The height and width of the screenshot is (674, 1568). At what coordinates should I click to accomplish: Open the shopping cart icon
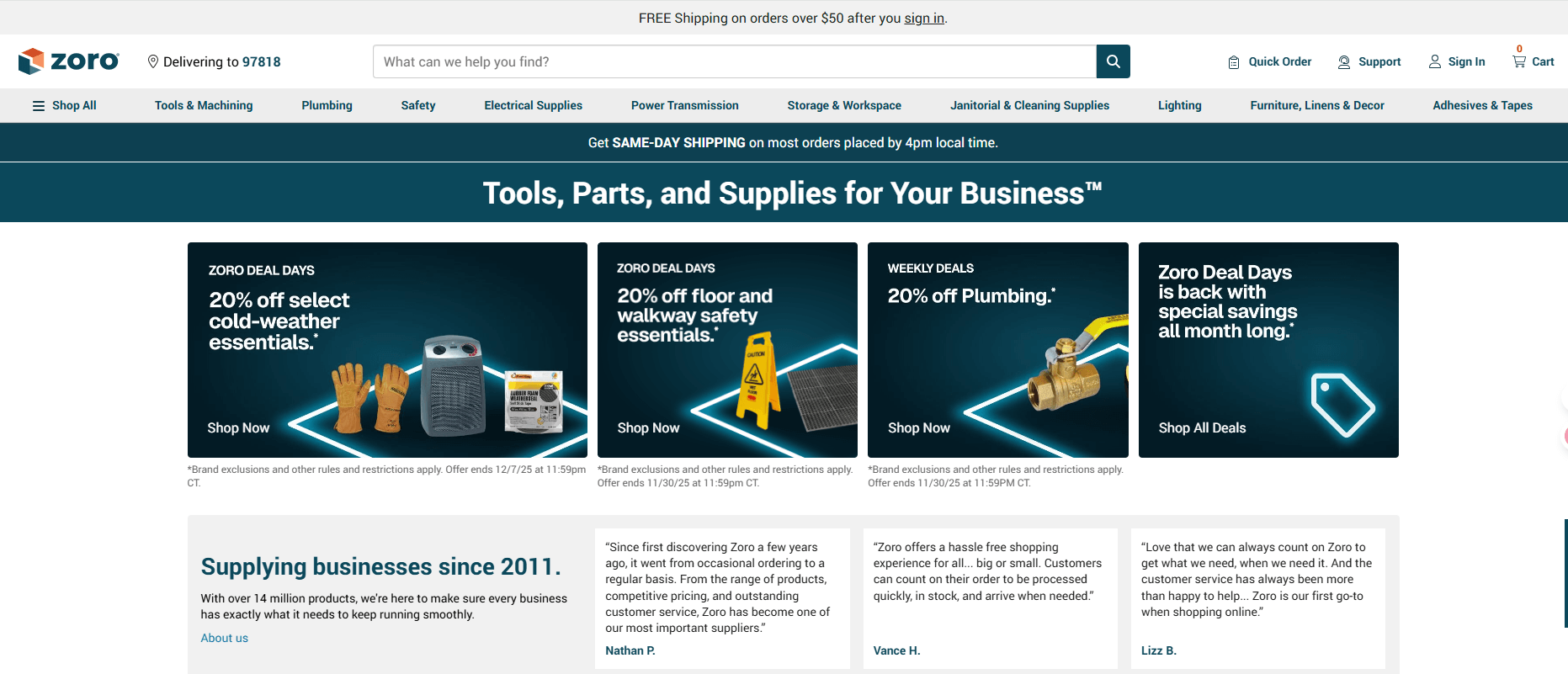click(1519, 61)
